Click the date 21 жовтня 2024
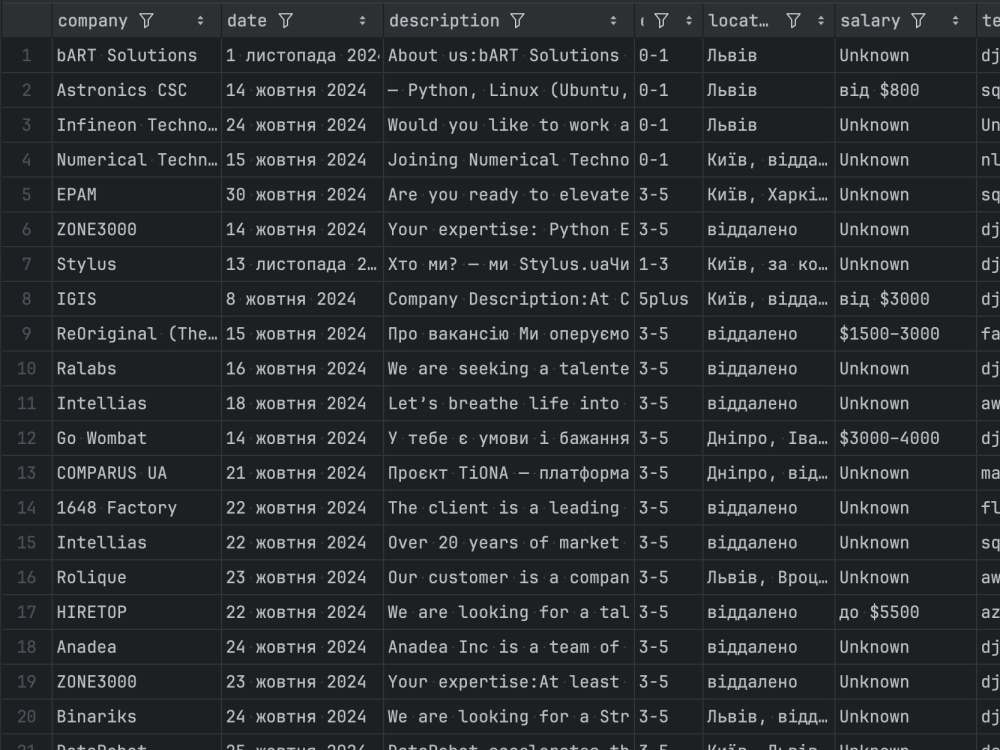 click(302, 473)
